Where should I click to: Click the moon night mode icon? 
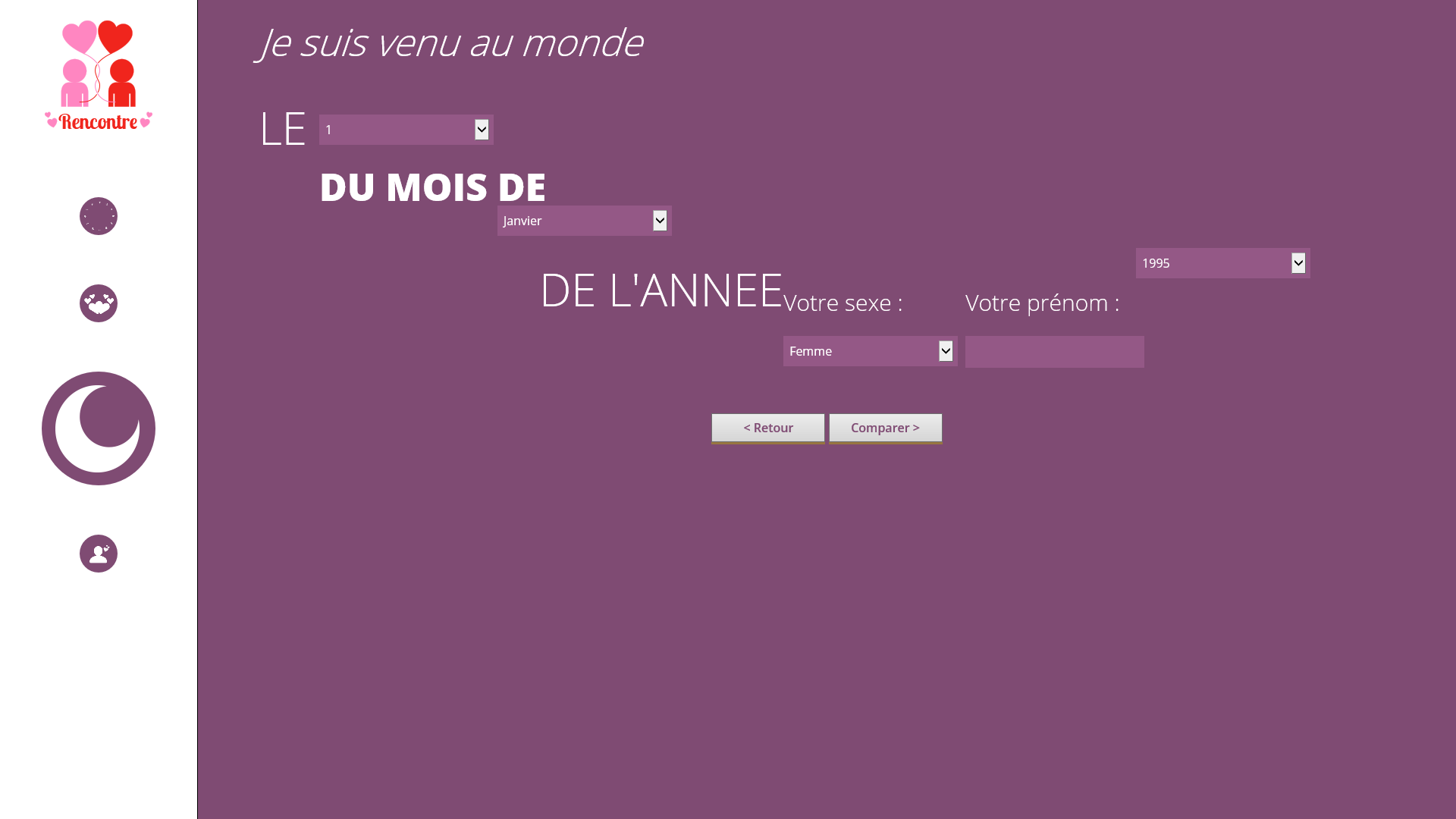coord(98,428)
